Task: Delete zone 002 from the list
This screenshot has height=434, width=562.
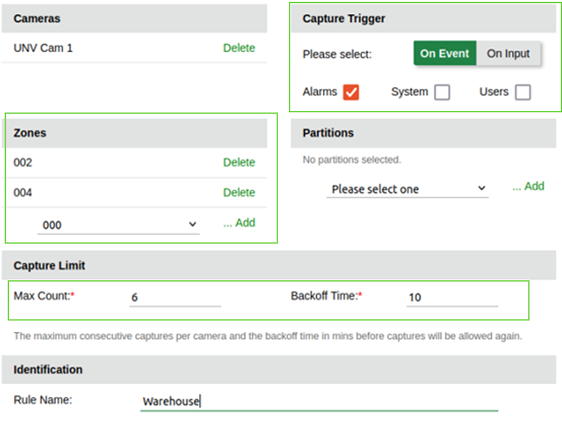Action: (239, 162)
